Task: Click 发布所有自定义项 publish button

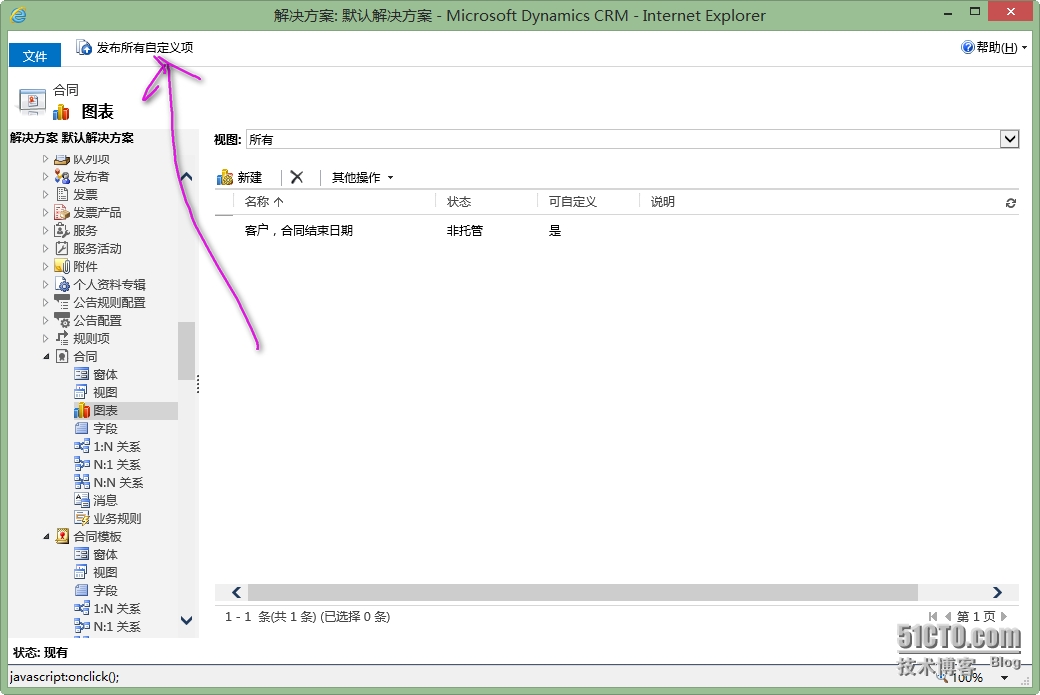Action: pyautogui.click(x=135, y=48)
